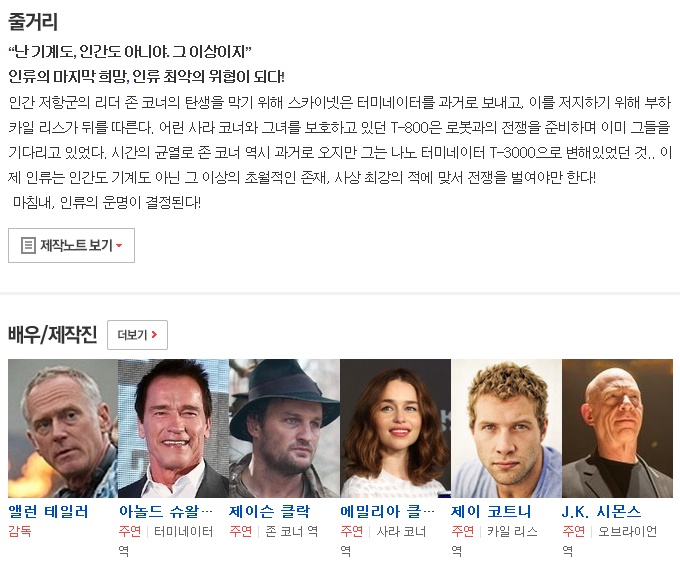Open 더보기 for cast and crew
The image size is (680, 566).
click(x=137, y=335)
